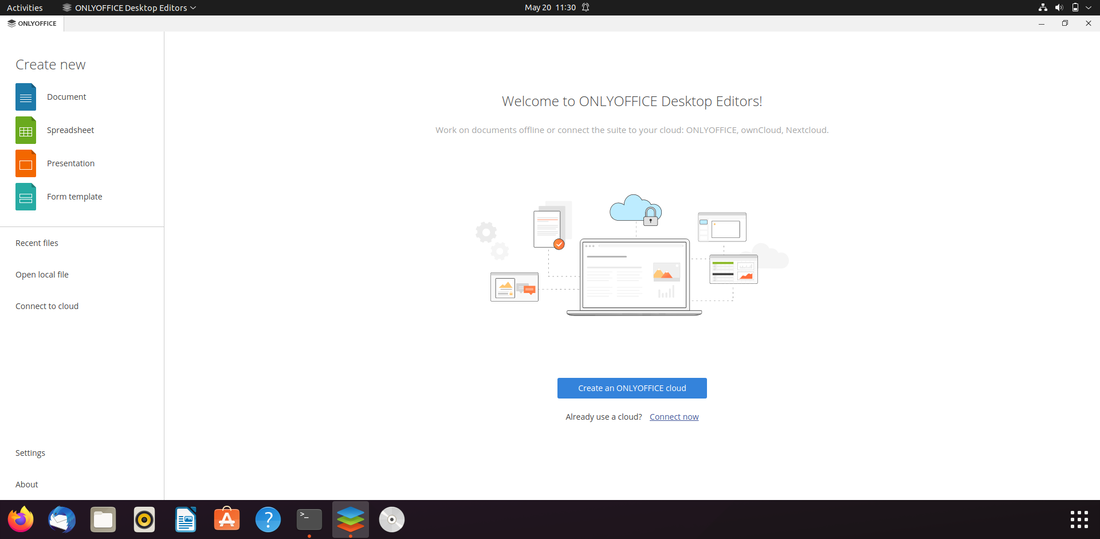1100x539 pixels.
Task: Minimize the ONLYOFFICE window
Action: coord(1042,23)
